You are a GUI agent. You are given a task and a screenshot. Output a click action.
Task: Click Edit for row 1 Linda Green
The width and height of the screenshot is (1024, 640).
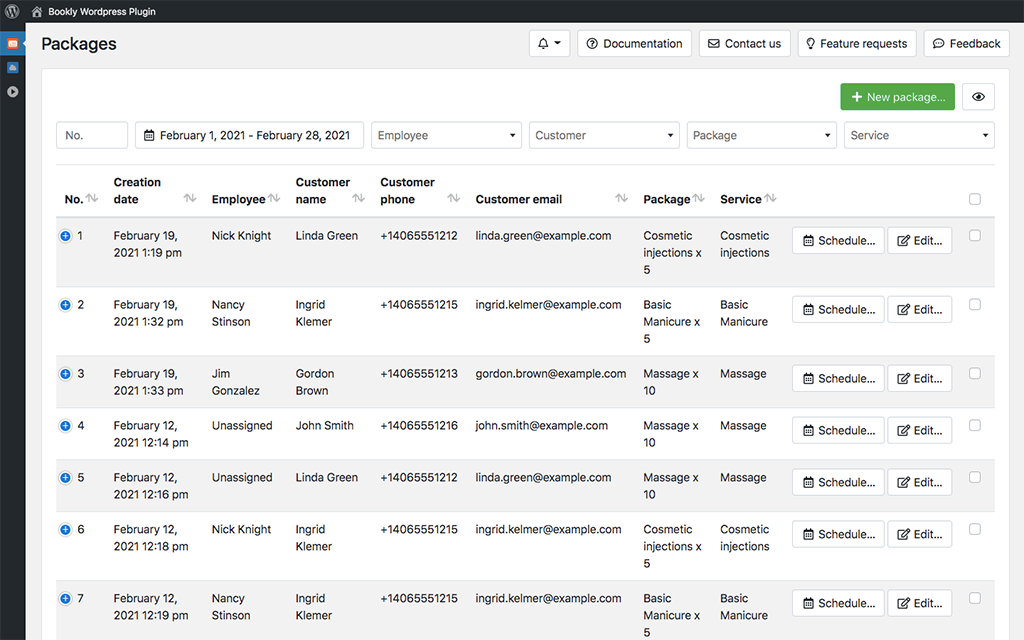pos(920,240)
